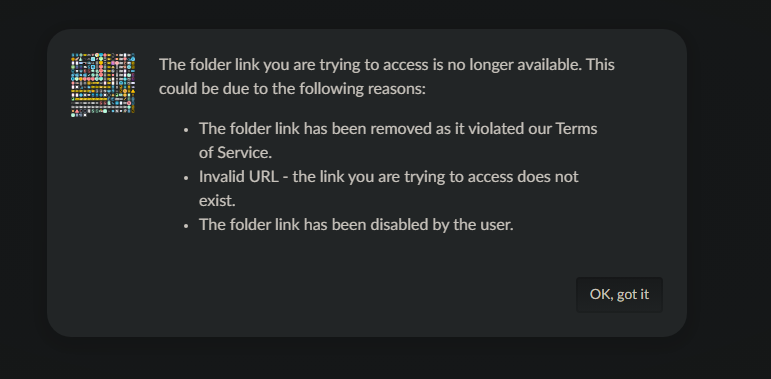This screenshot has height=379, width=771.
Task: Click the bullet dot before 'Invalid URL'
Action: tap(186, 178)
